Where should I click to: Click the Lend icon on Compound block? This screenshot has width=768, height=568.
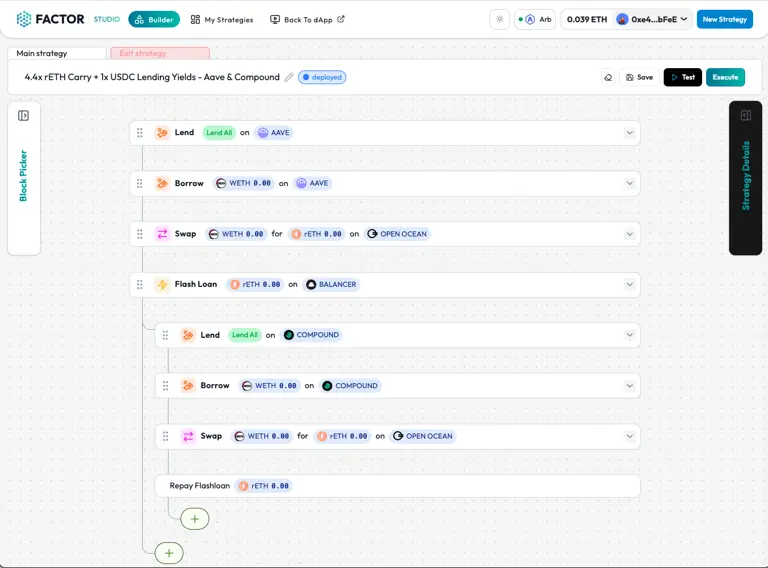tap(188, 335)
